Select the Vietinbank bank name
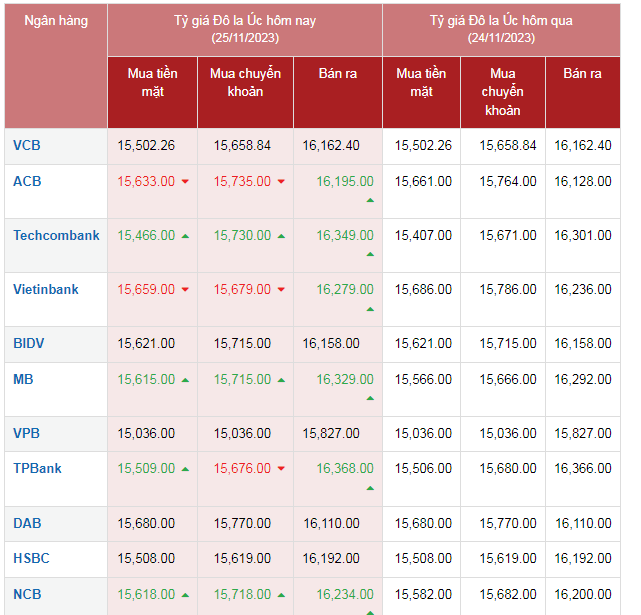Viewport: 641px width, 615px height. [x=45, y=289]
